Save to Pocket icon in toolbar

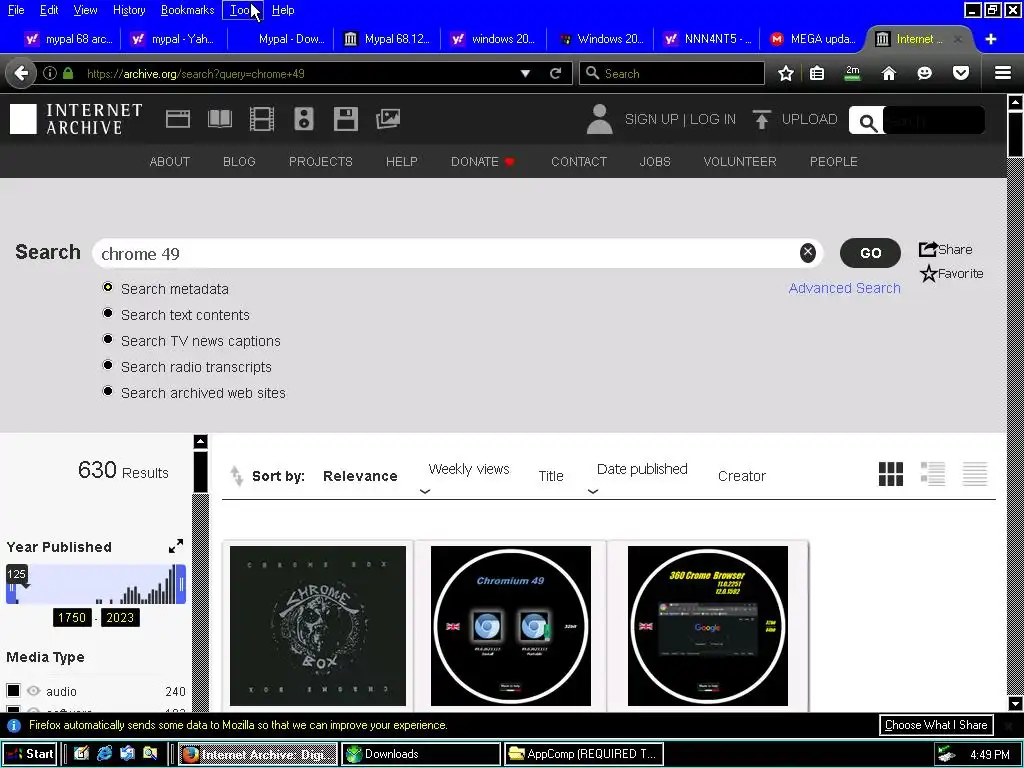pyautogui.click(x=961, y=73)
